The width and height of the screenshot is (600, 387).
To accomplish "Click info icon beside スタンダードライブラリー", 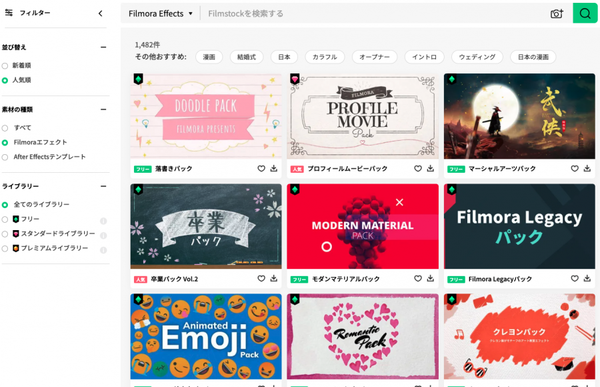I will point(103,235).
